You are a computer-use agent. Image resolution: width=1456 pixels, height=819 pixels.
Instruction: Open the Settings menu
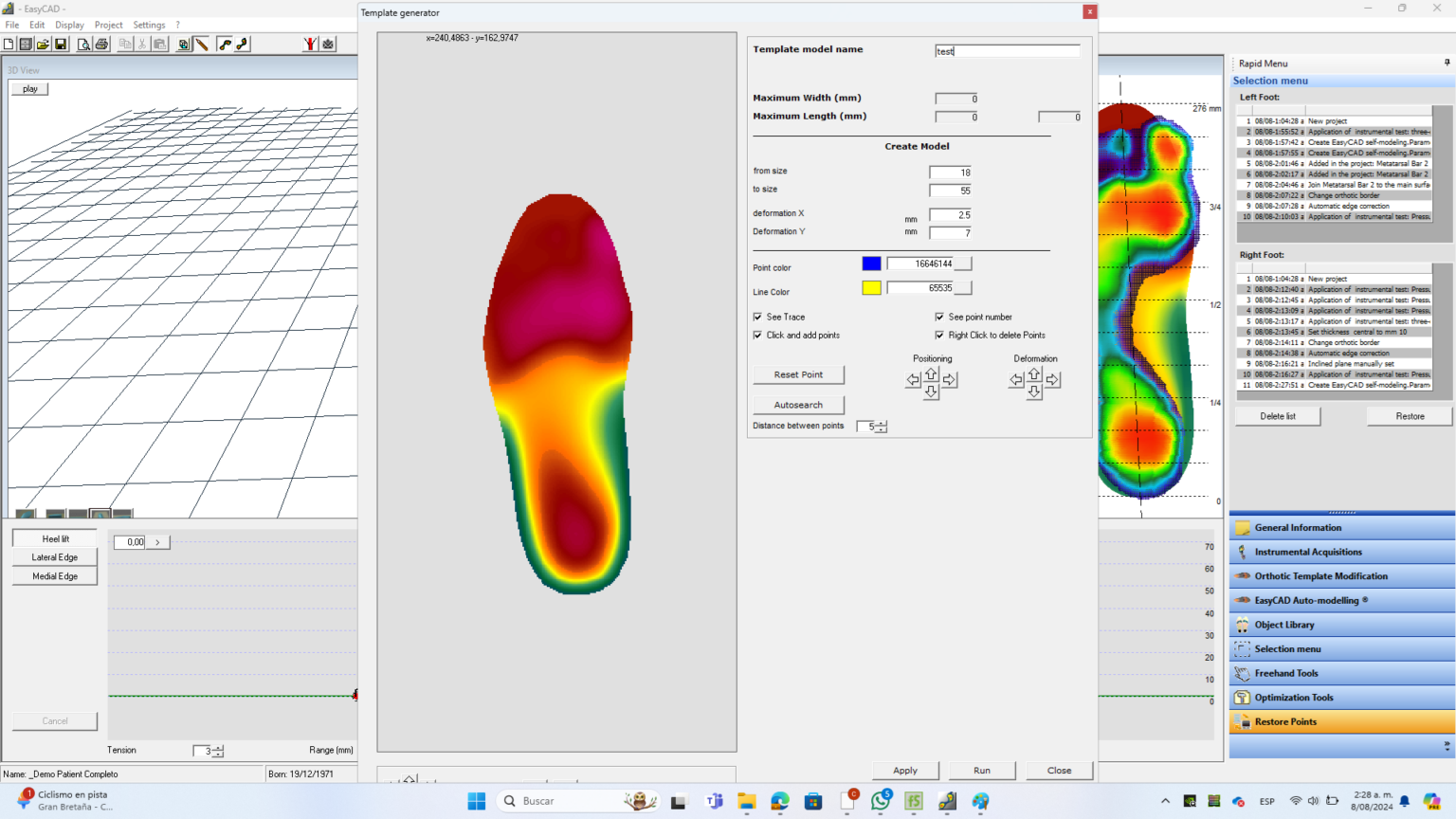pyautogui.click(x=149, y=25)
